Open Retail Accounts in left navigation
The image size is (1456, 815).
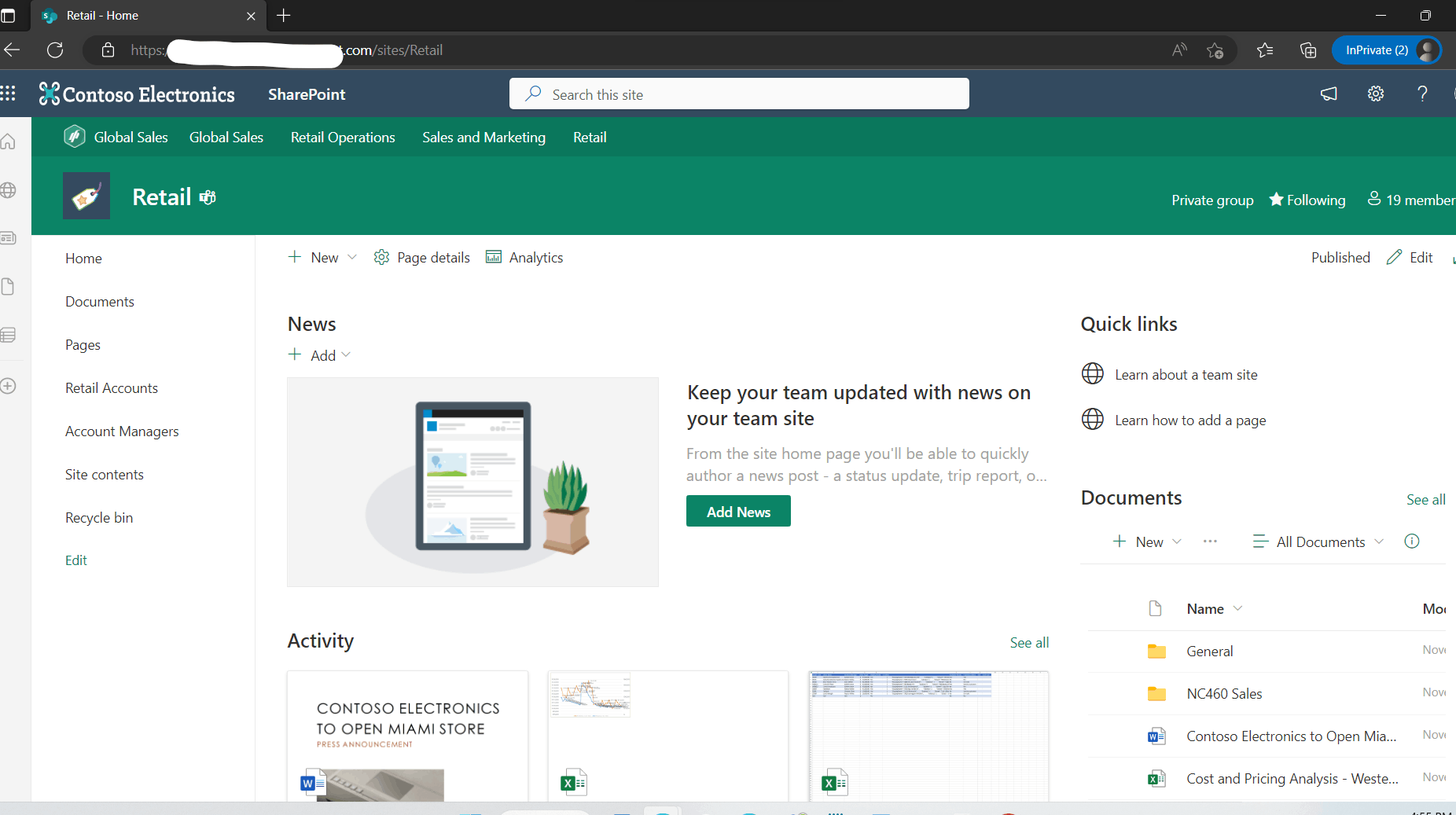click(112, 388)
